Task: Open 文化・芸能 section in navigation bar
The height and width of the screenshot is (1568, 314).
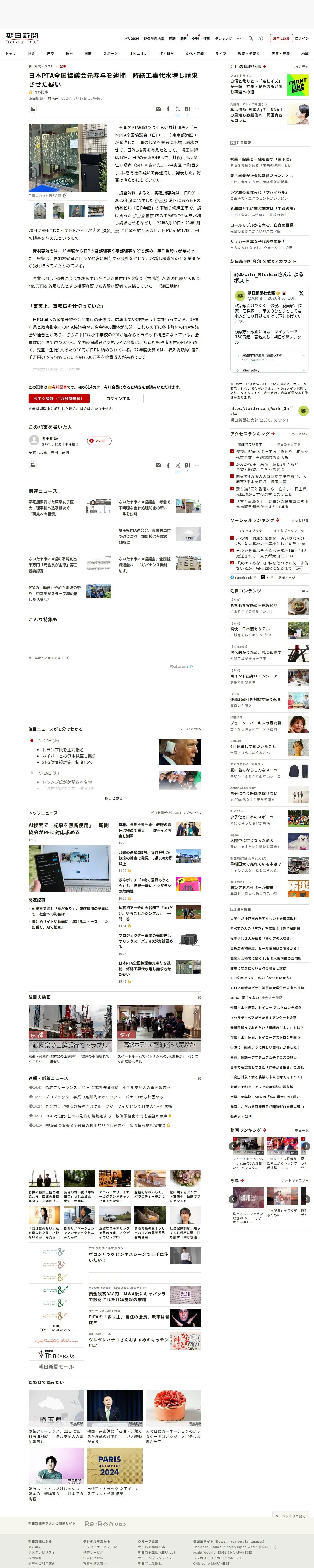Action: [194, 54]
